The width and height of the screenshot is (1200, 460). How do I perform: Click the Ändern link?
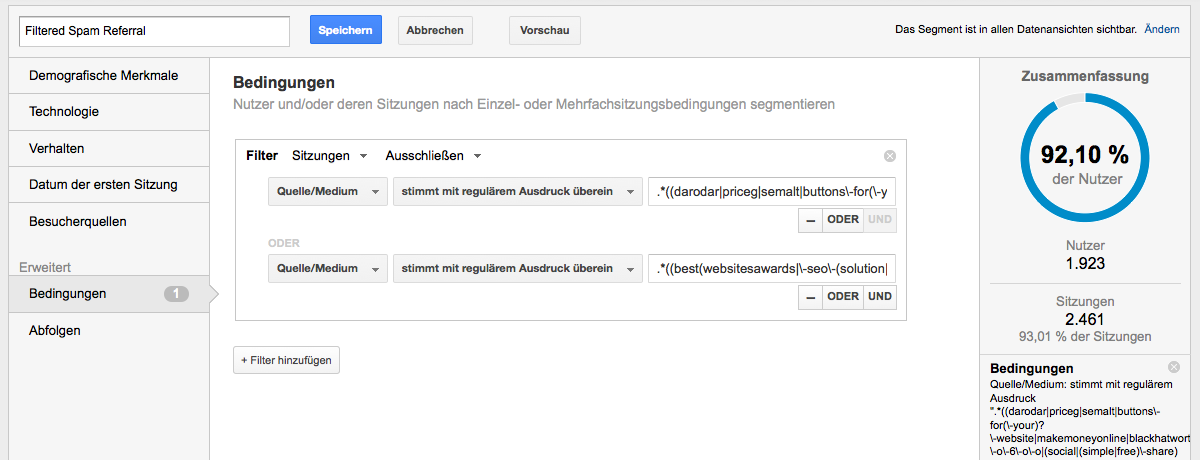point(1161,30)
